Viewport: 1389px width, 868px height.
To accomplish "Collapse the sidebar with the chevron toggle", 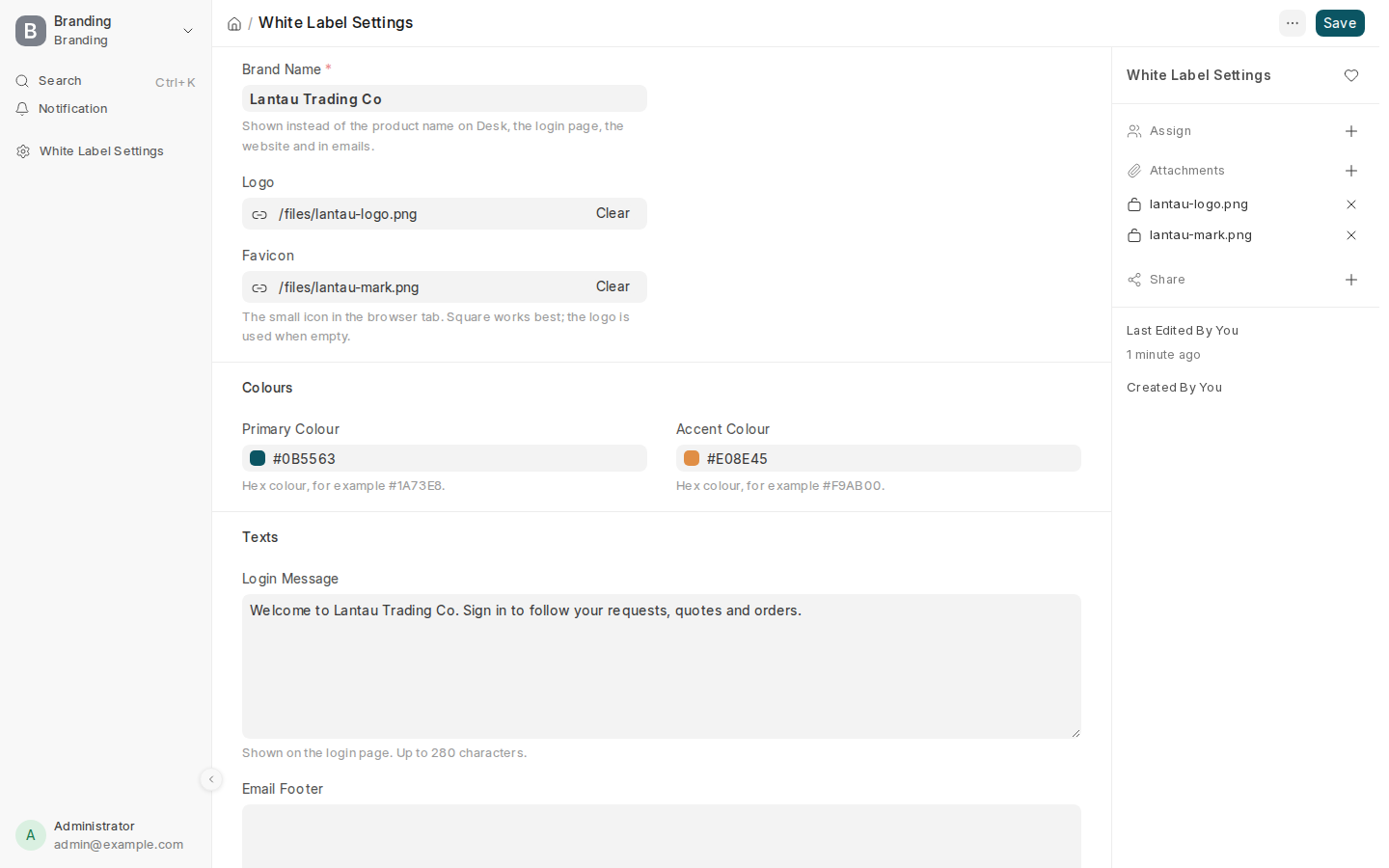I will pos(211,779).
